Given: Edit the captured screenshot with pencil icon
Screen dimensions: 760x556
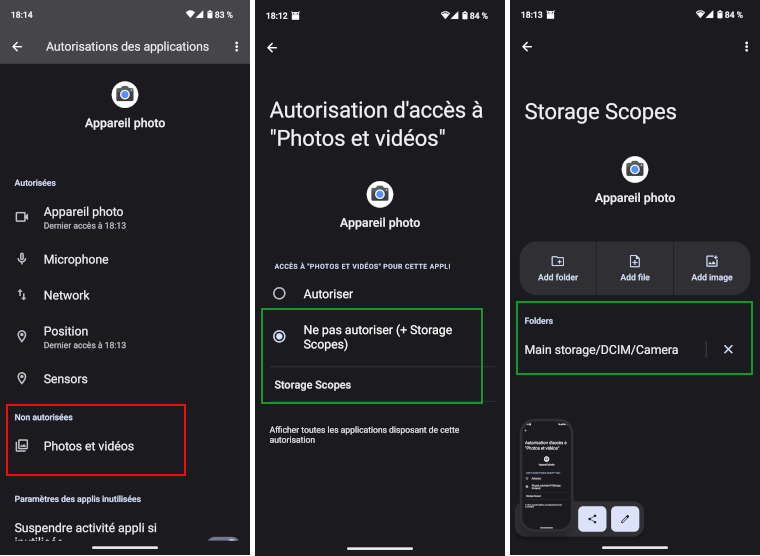Looking at the screenshot, I should pyautogui.click(x=625, y=519).
